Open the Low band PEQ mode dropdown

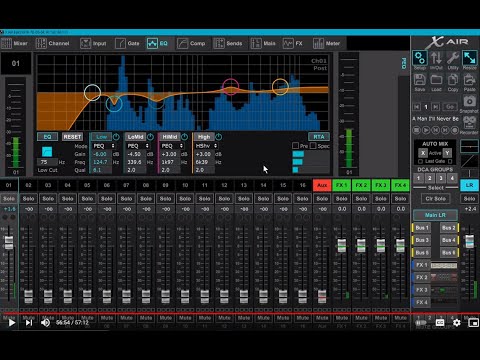click(104, 146)
